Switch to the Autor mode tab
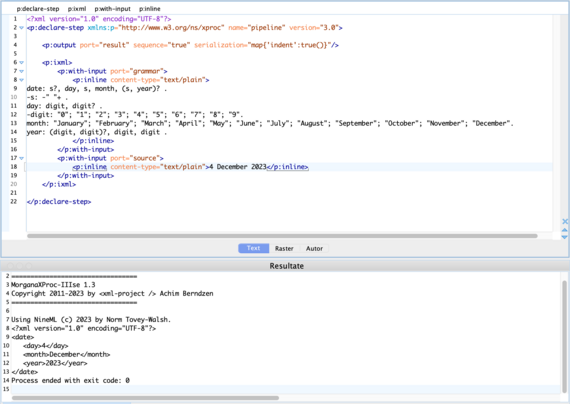This screenshot has height=404, width=570. 314,248
